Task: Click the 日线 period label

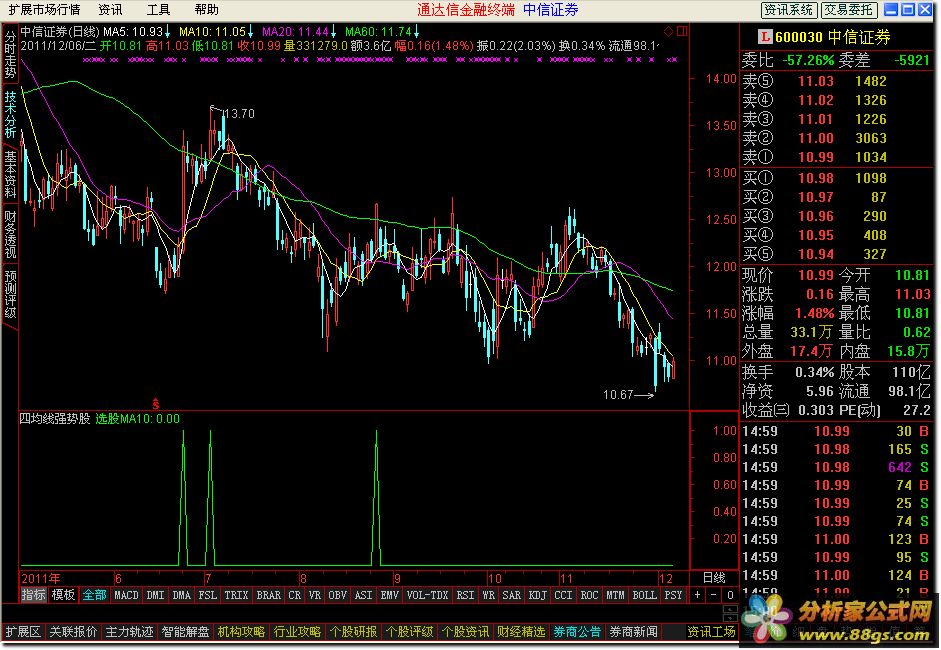Action: 714,578
